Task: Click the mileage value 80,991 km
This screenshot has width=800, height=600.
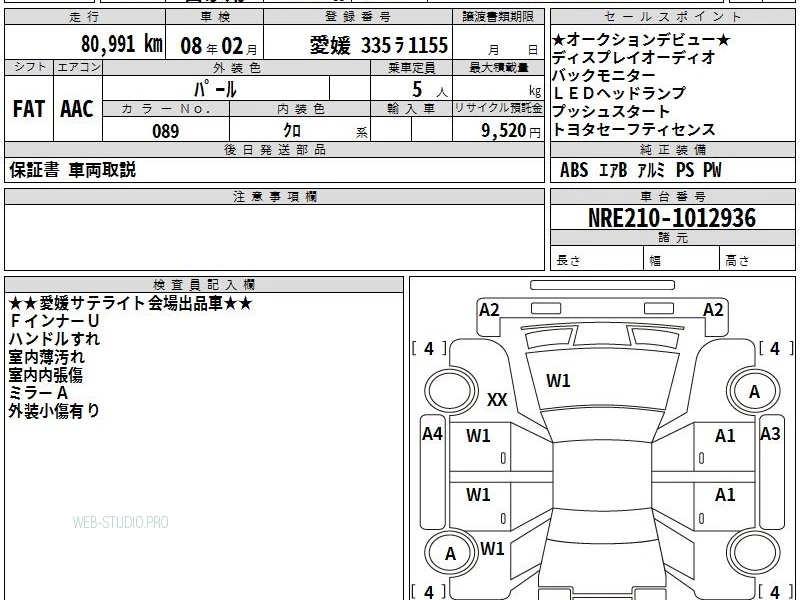Action: pyautogui.click(x=121, y=44)
